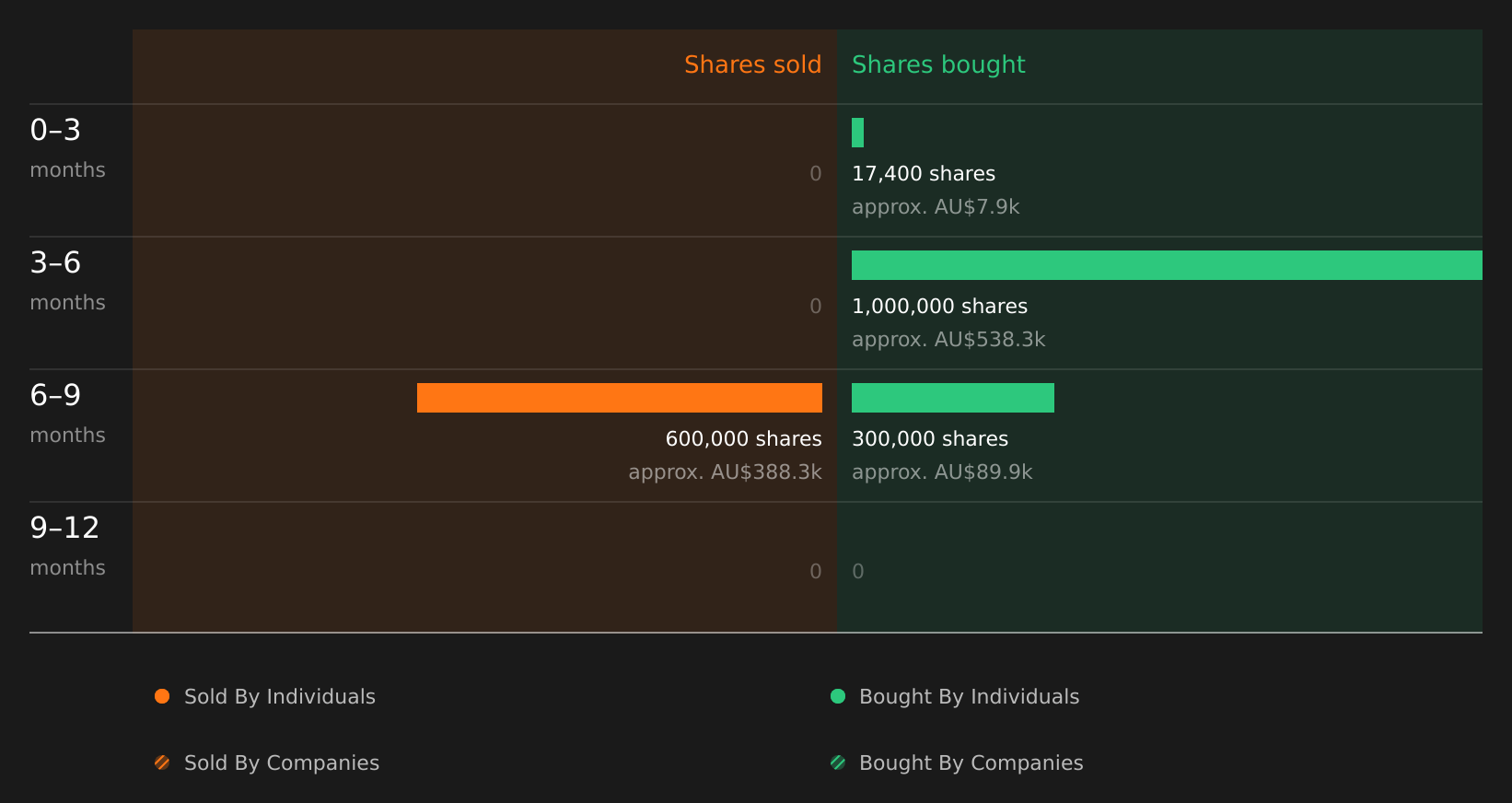Screen dimensions: 1512x803
Task: Select the 'Sold By Individuals' legend label
Action: (x=280, y=697)
